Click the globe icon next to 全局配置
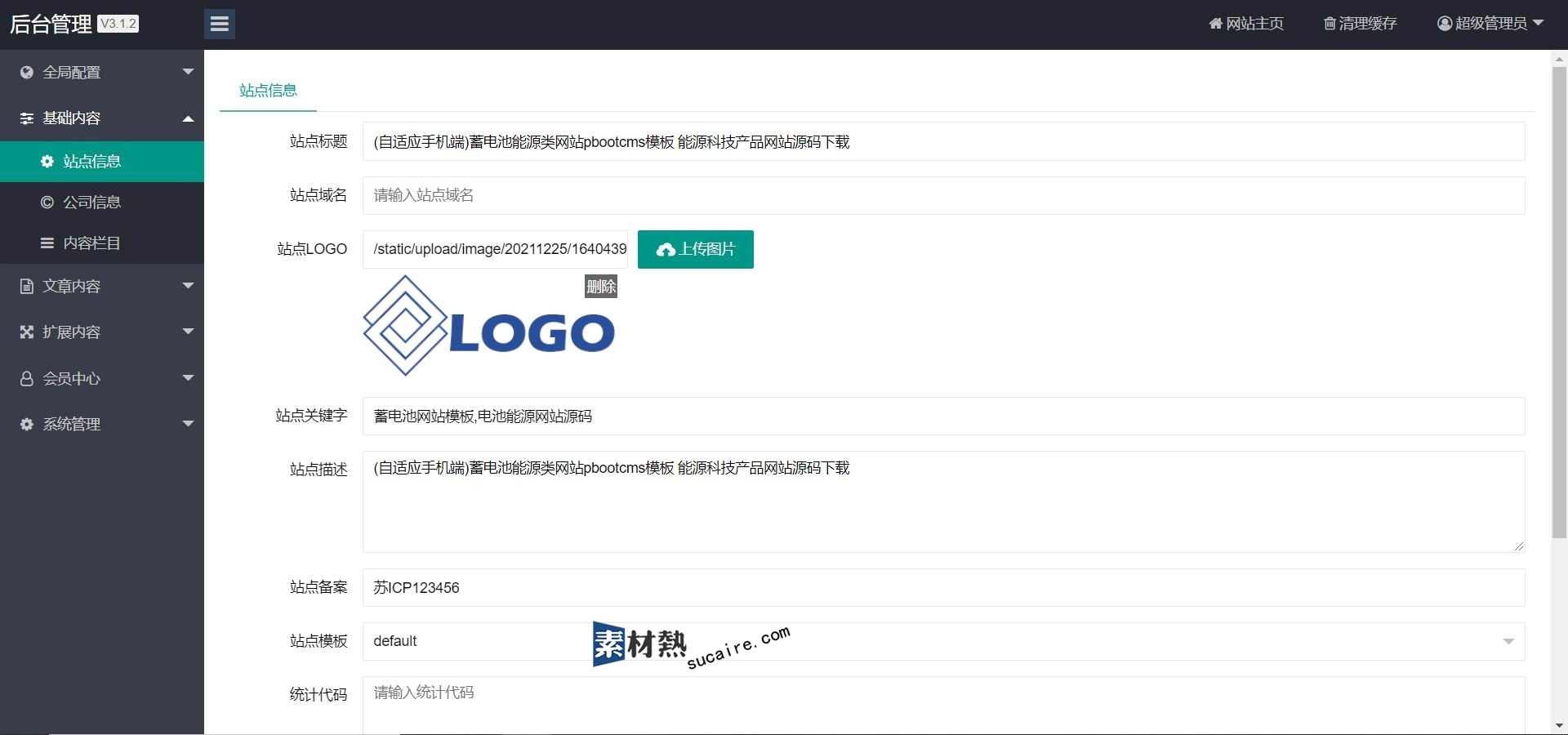Viewport: 1568px width, 735px height. pos(27,72)
